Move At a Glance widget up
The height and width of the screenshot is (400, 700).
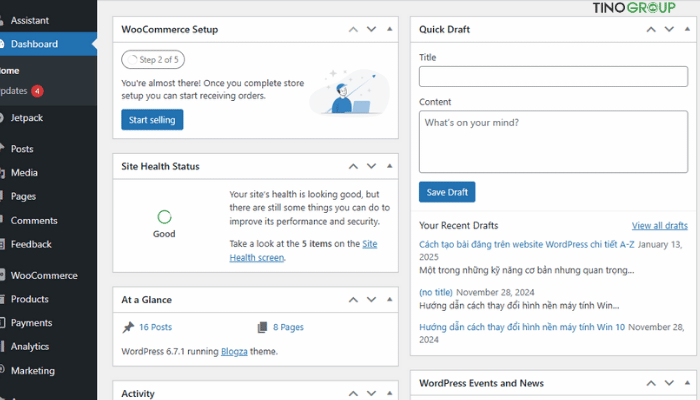tap(353, 300)
